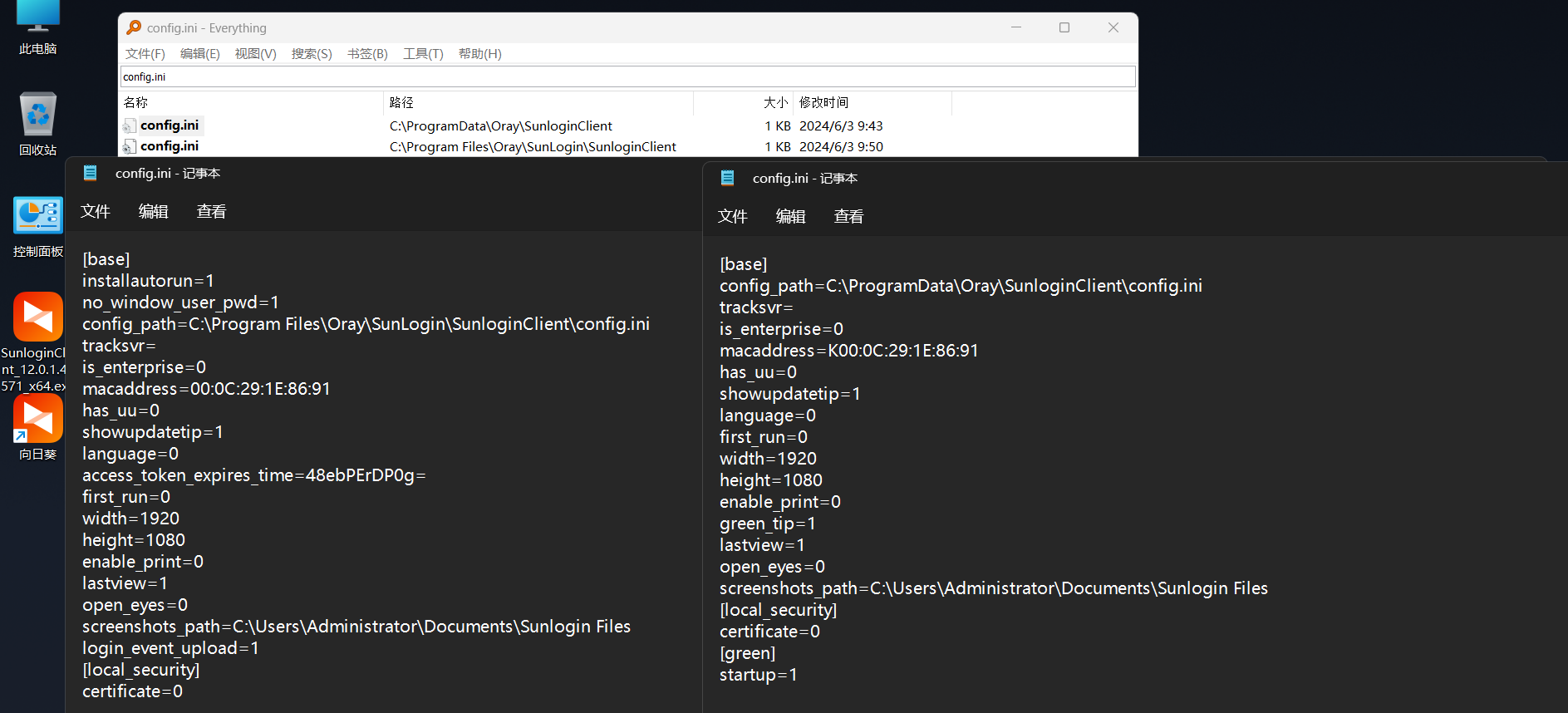Click the Notepad icon in the right config.ini window

728,178
